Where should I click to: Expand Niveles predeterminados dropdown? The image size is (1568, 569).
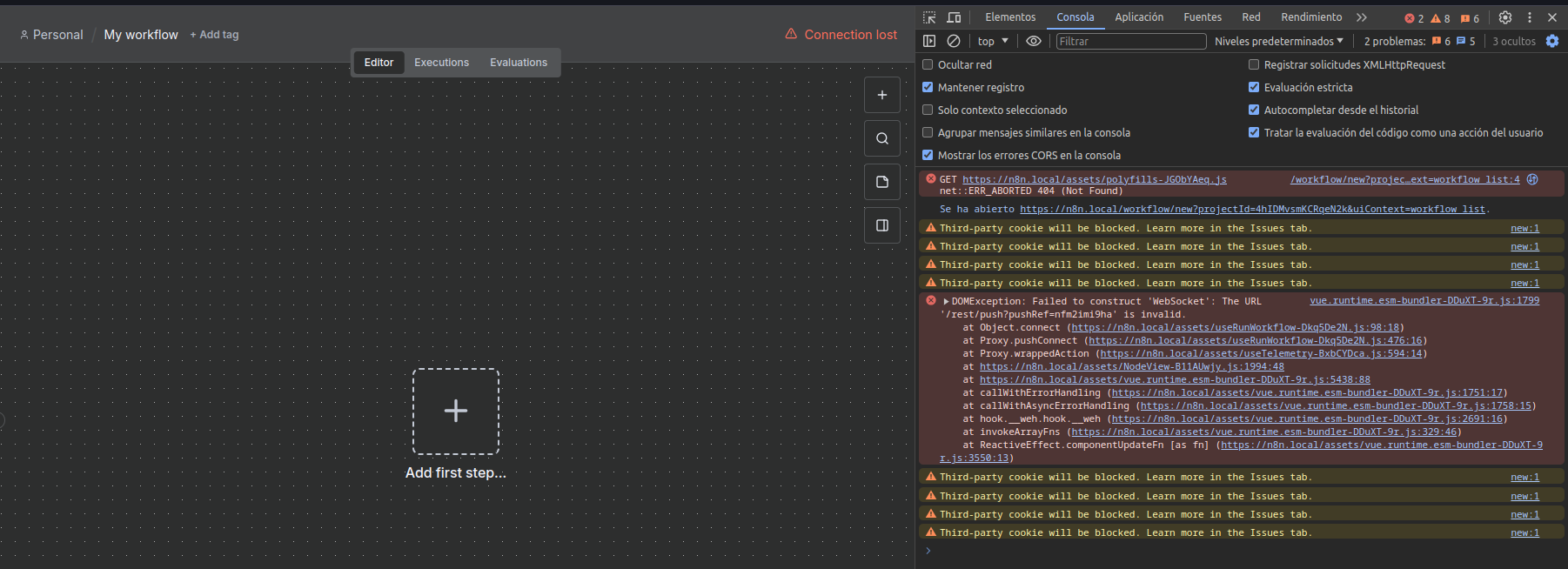1278,41
